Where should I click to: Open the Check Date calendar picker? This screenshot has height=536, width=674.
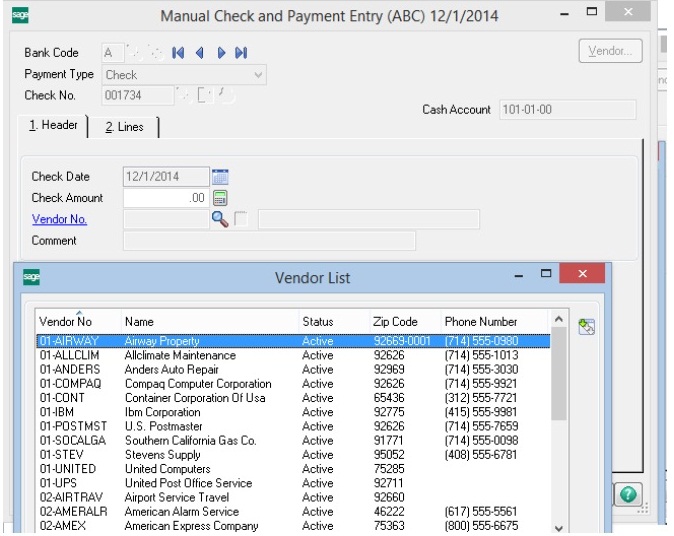(220, 177)
